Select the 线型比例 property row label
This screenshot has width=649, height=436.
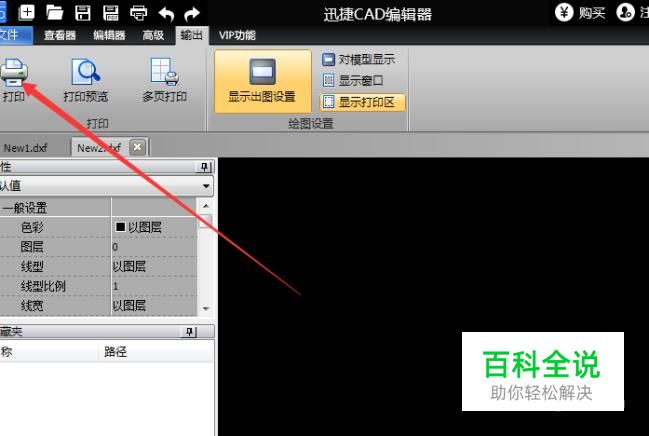pyautogui.click(x=43, y=286)
